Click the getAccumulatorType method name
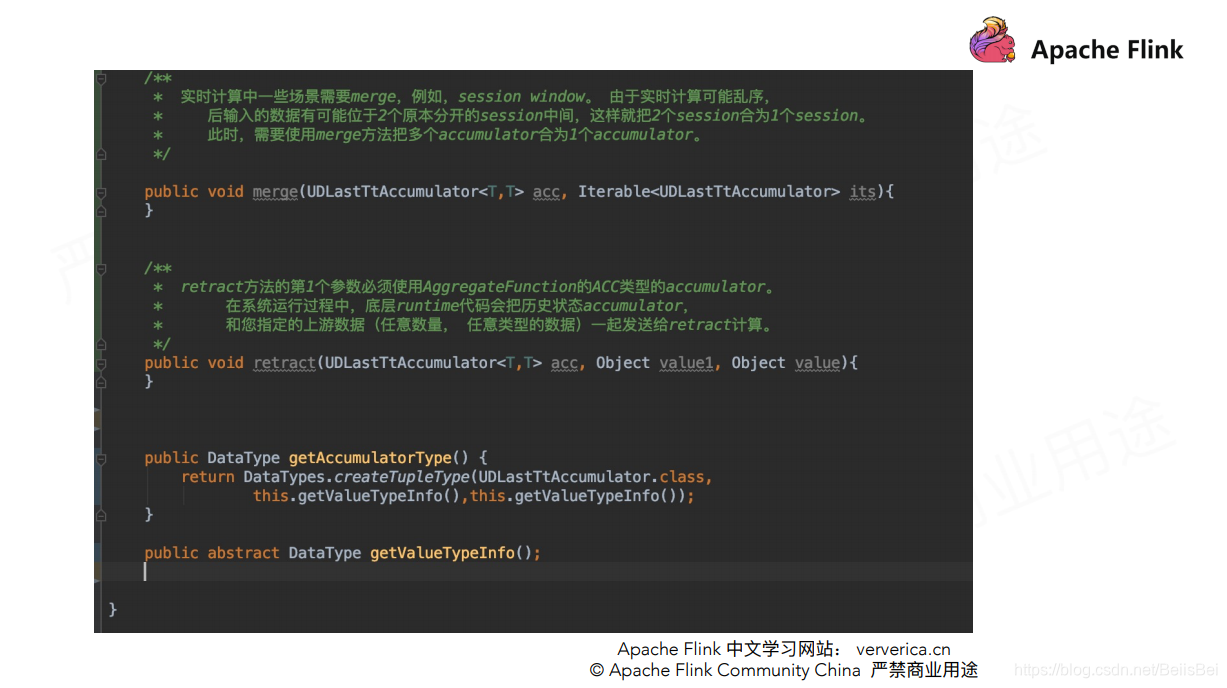 point(370,457)
